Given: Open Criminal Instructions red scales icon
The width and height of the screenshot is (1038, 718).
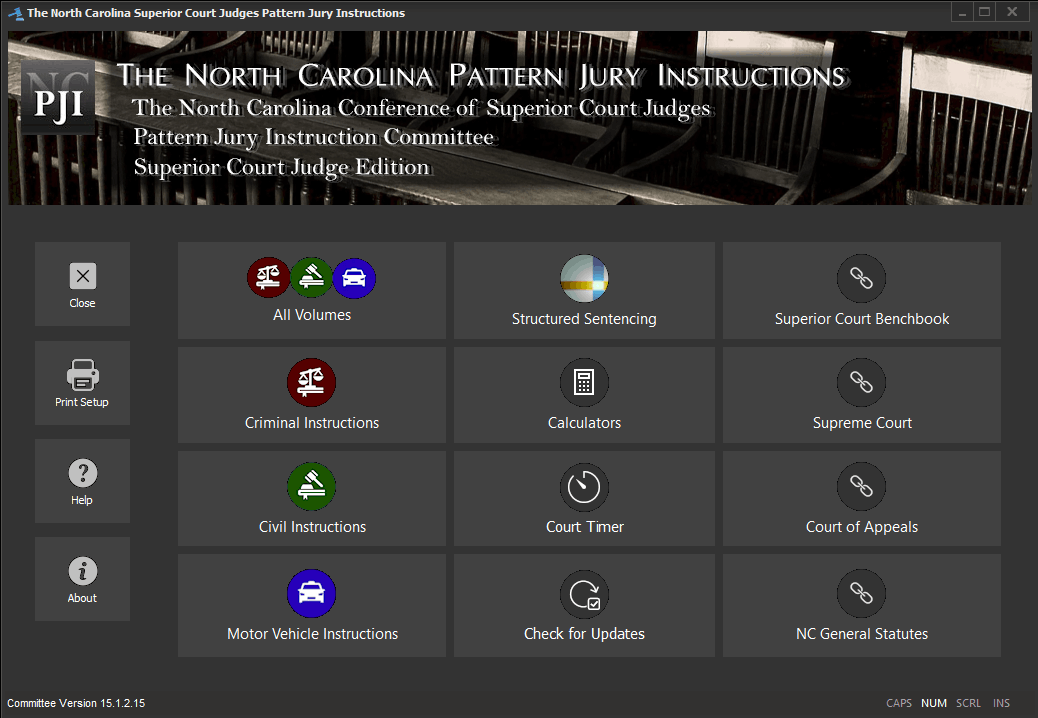Looking at the screenshot, I should 311,382.
